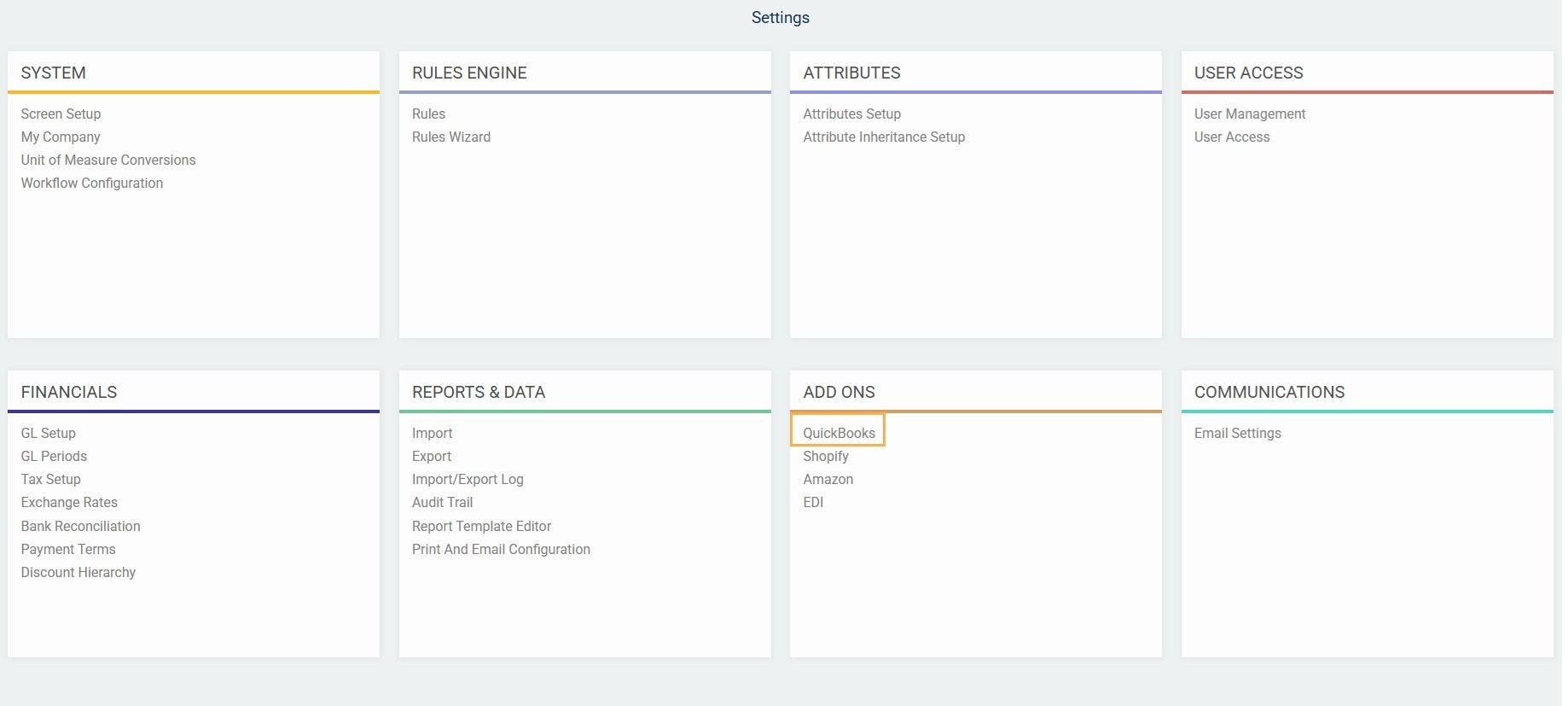Select Workflow Configuration

(92, 183)
